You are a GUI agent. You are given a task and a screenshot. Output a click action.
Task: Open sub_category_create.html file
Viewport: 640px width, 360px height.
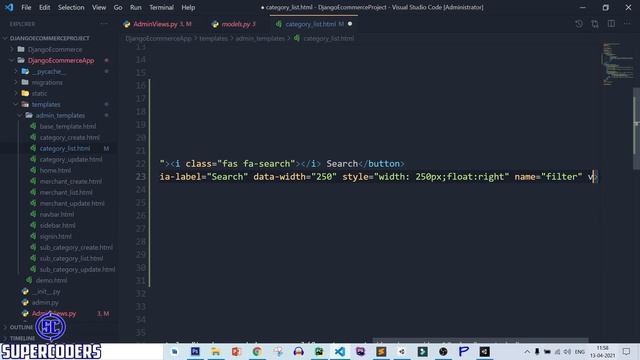pyautogui.click(x=76, y=248)
